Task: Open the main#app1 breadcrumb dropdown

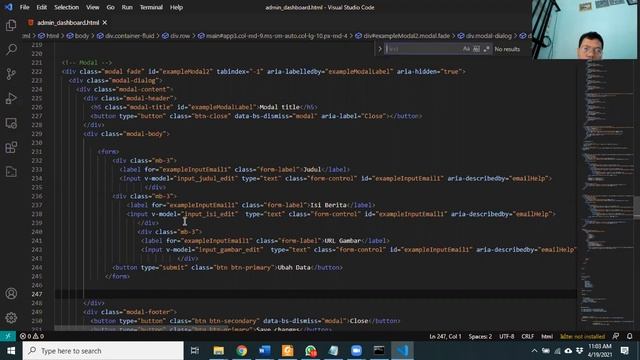Action: coord(273,36)
